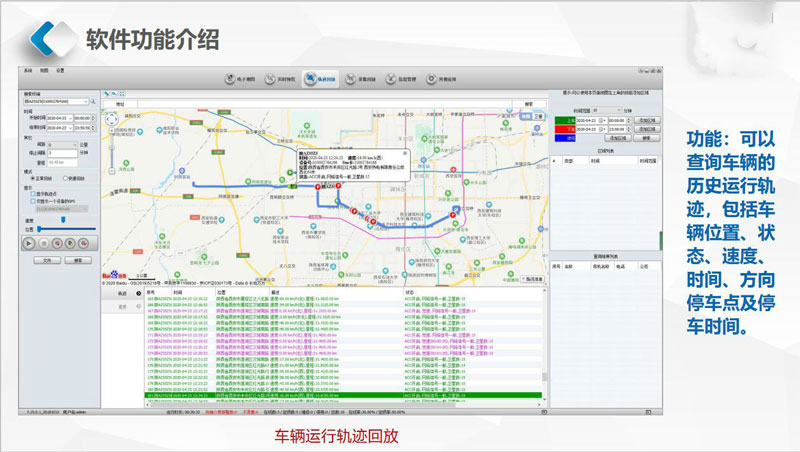Open the 录像回放 recording playback module
The height and width of the screenshot is (452, 800).
pos(361,79)
